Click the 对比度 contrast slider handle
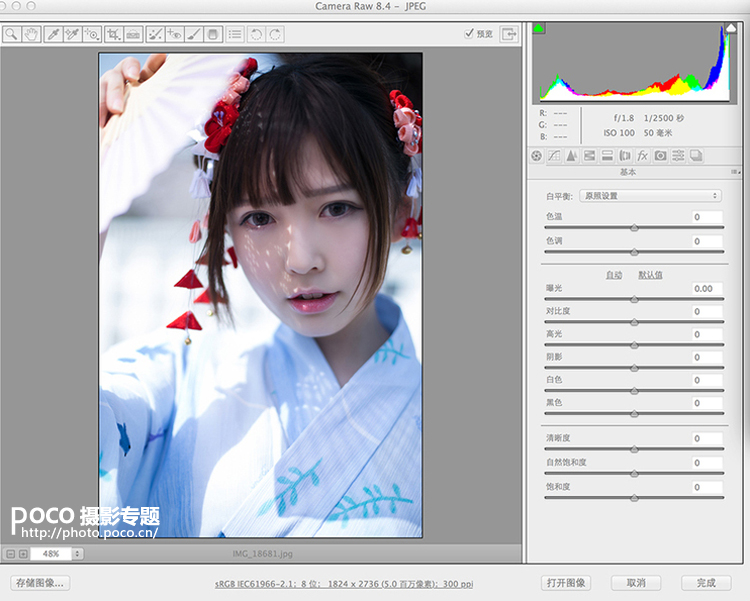 tap(634, 323)
